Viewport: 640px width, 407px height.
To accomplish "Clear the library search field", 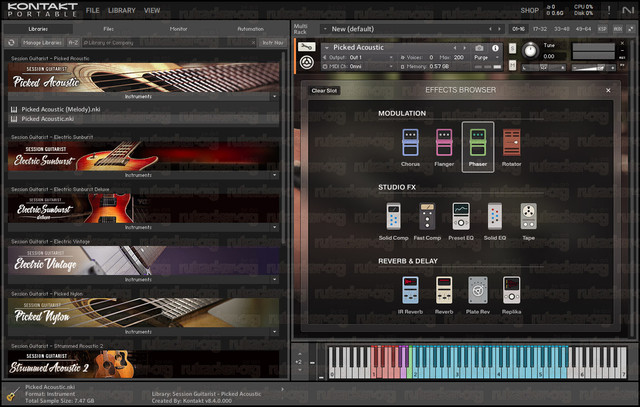I will (253, 42).
